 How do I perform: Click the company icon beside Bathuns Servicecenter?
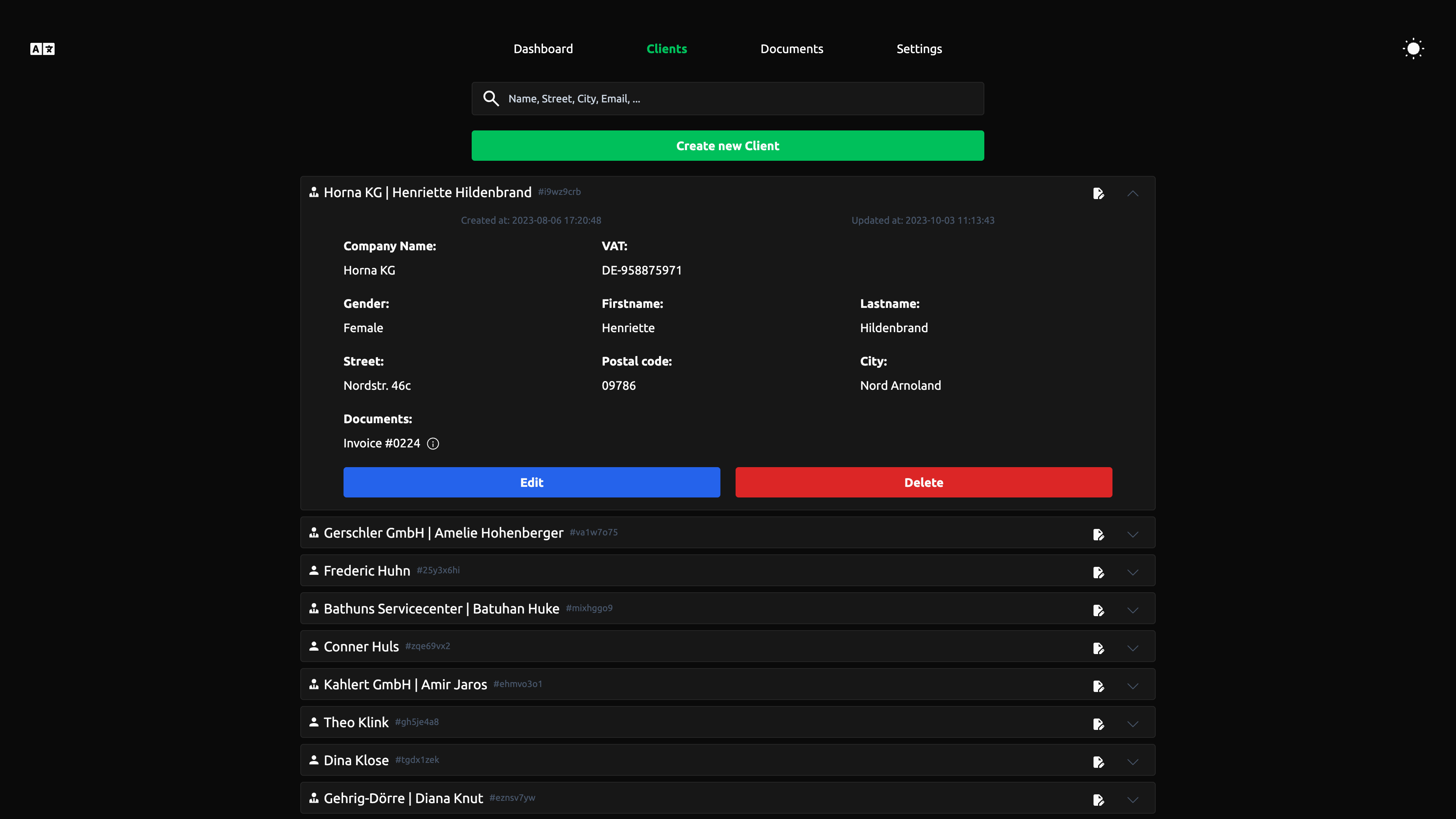pos(314,608)
